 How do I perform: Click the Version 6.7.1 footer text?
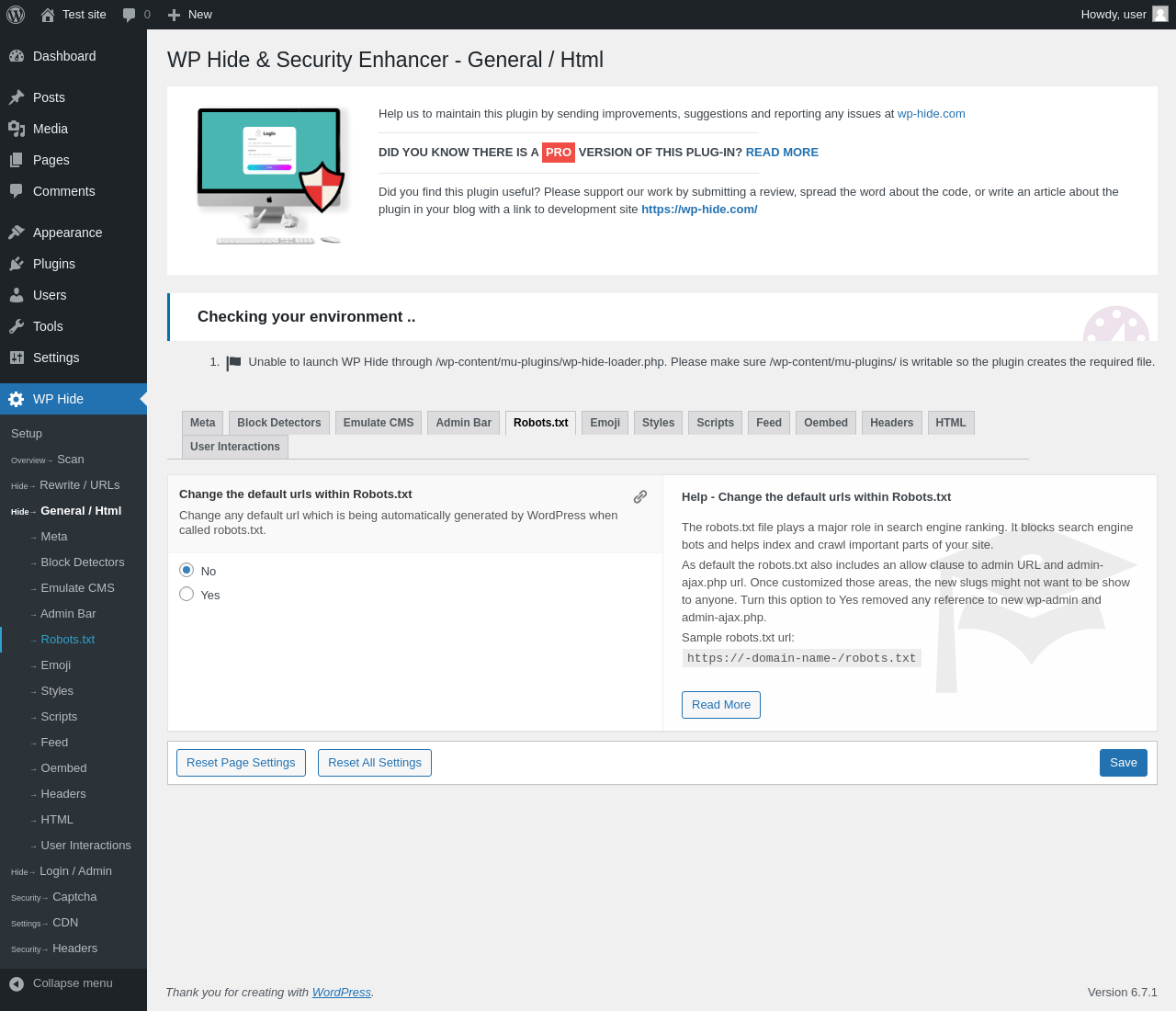1123,993
